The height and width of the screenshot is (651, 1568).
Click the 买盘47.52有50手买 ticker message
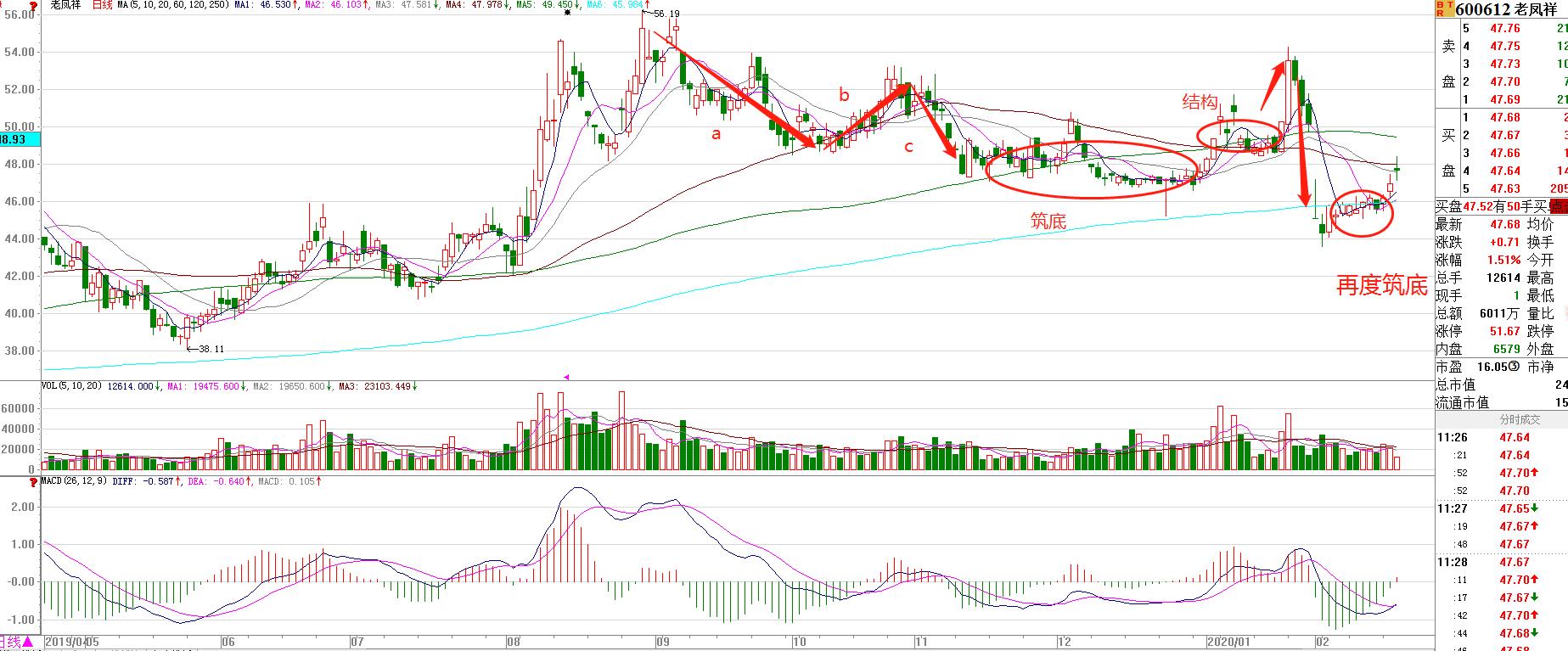pyautogui.click(x=1492, y=206)
